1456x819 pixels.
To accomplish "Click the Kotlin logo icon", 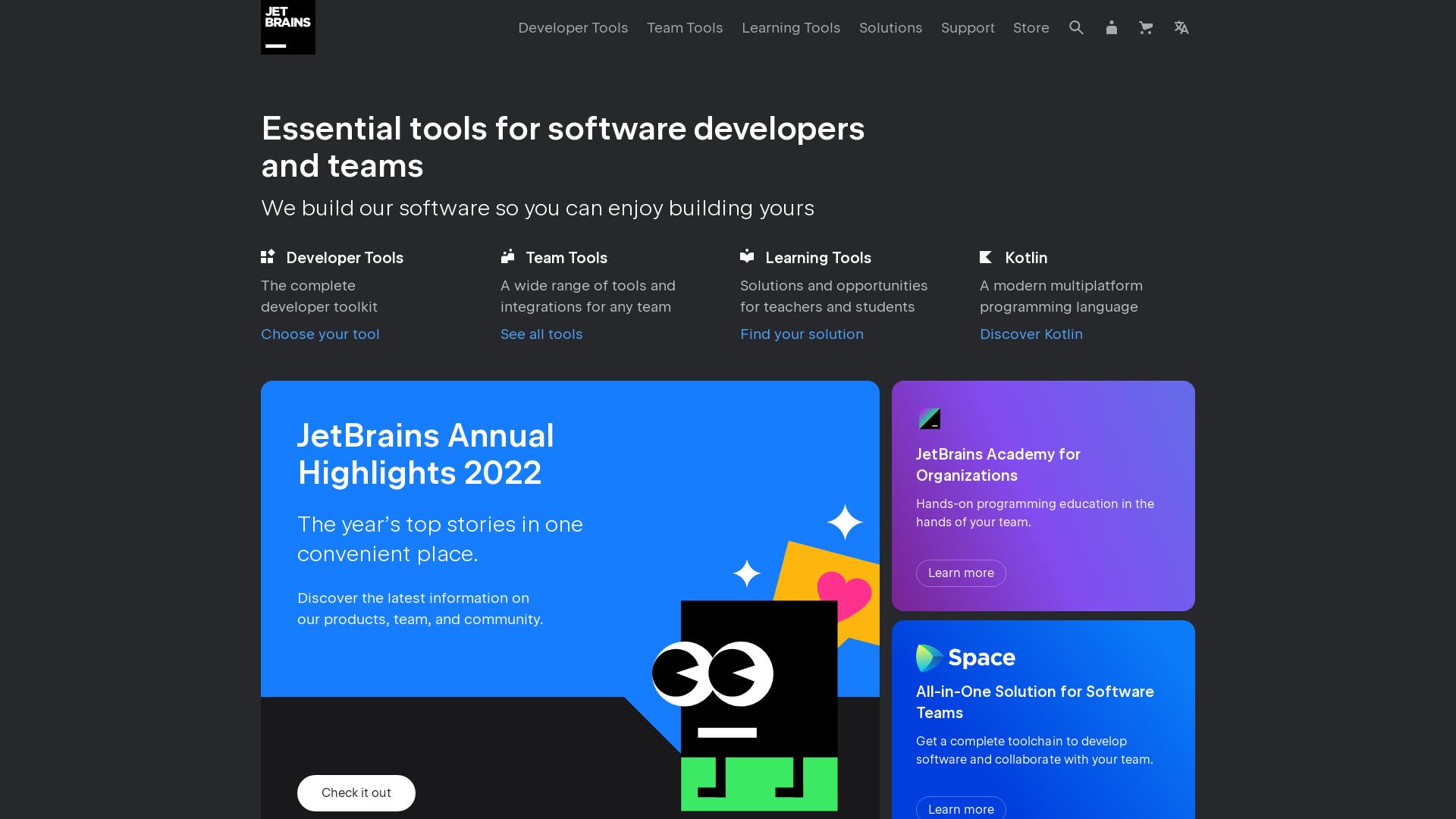I will click(x=987, y=257).
